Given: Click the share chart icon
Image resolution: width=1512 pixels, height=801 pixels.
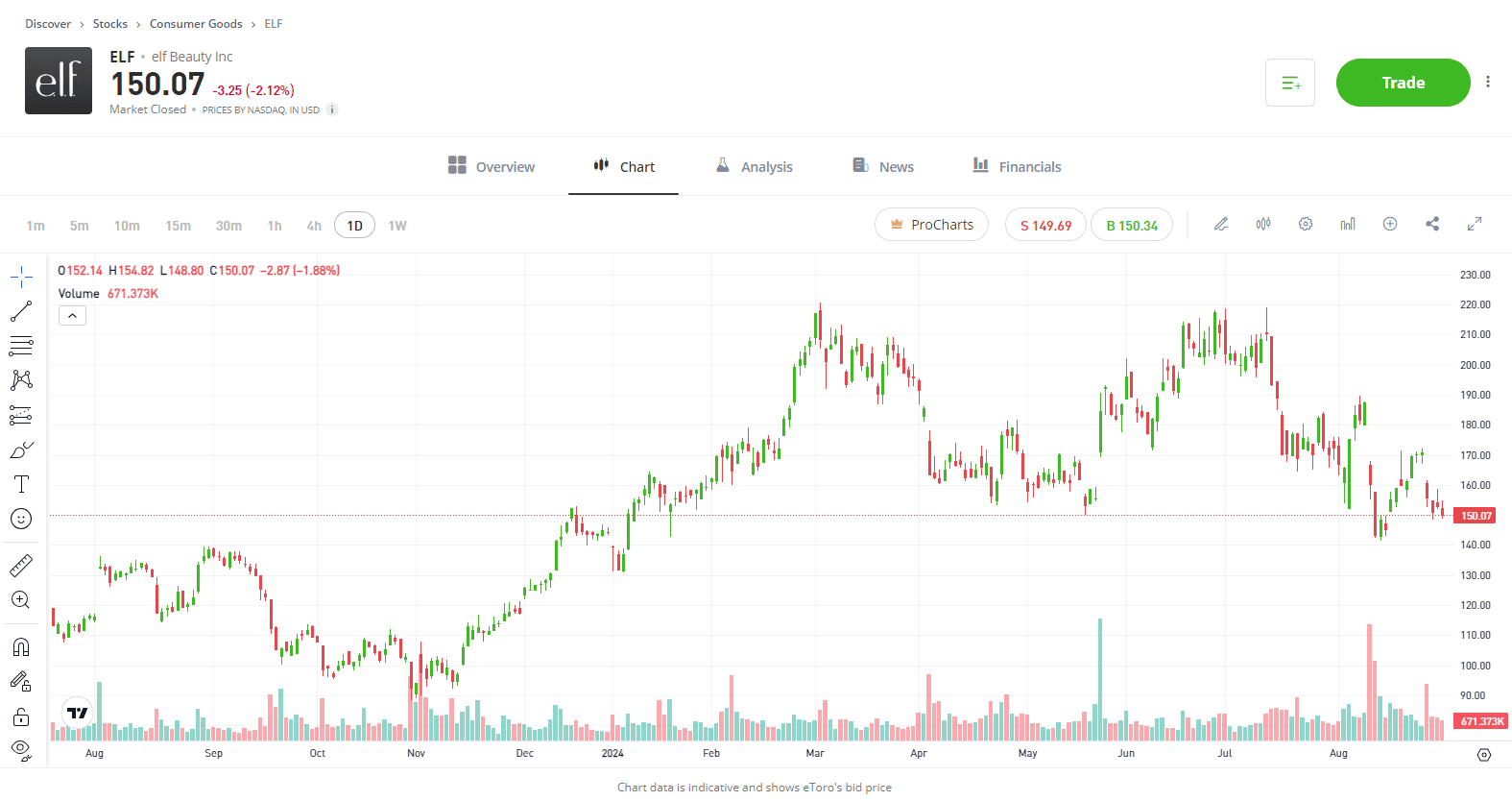Looking at the screenshot, I should coord(1432,224).
